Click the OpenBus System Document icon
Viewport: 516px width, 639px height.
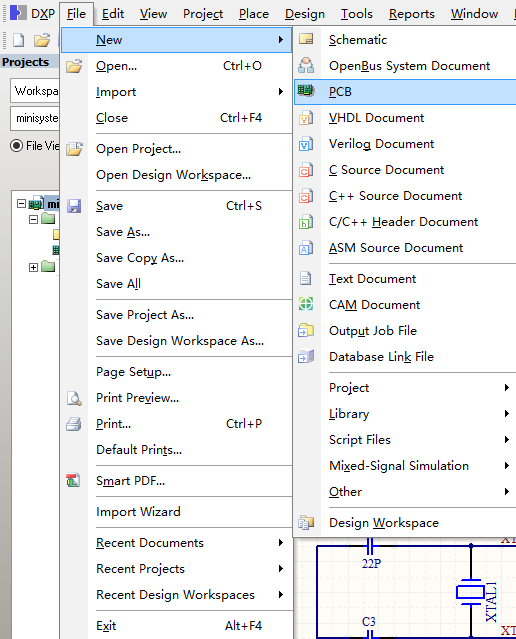point(306,66)
